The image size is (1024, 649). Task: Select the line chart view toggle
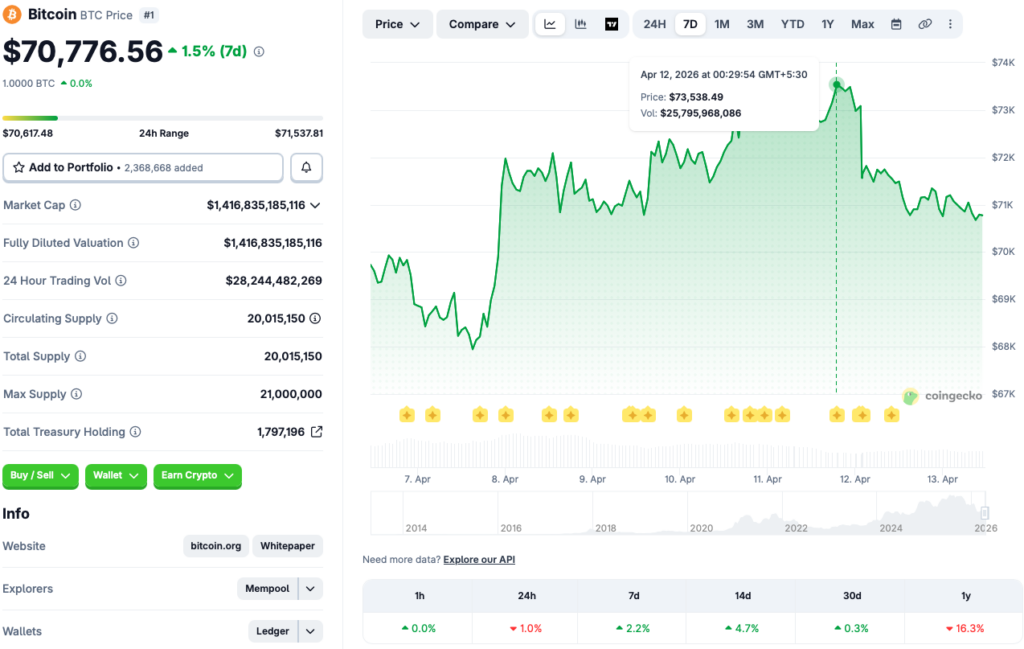click(x=550, y=24)
